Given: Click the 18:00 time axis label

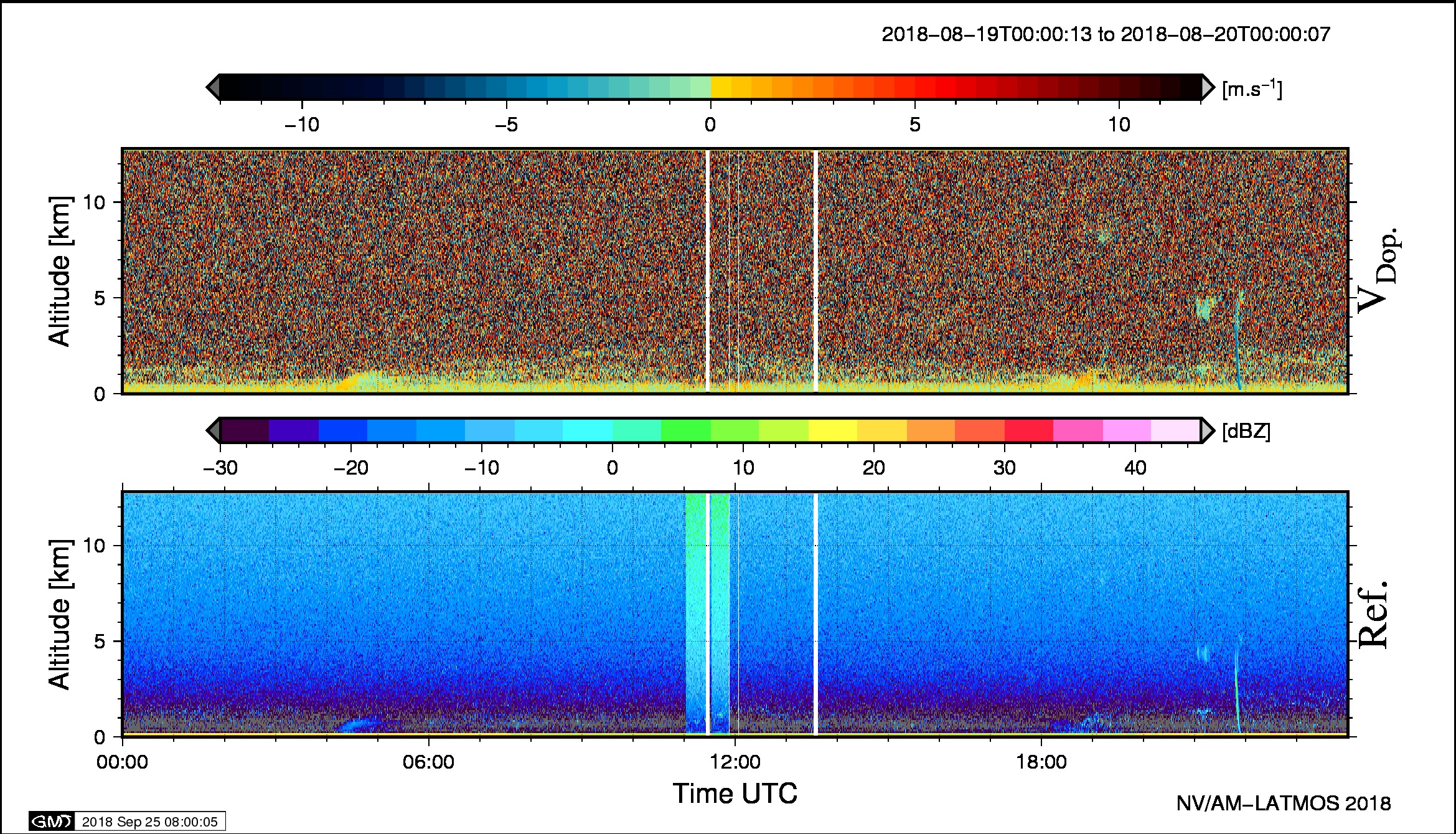Looking at the screenshot, I should click(x=1041, y=762).
